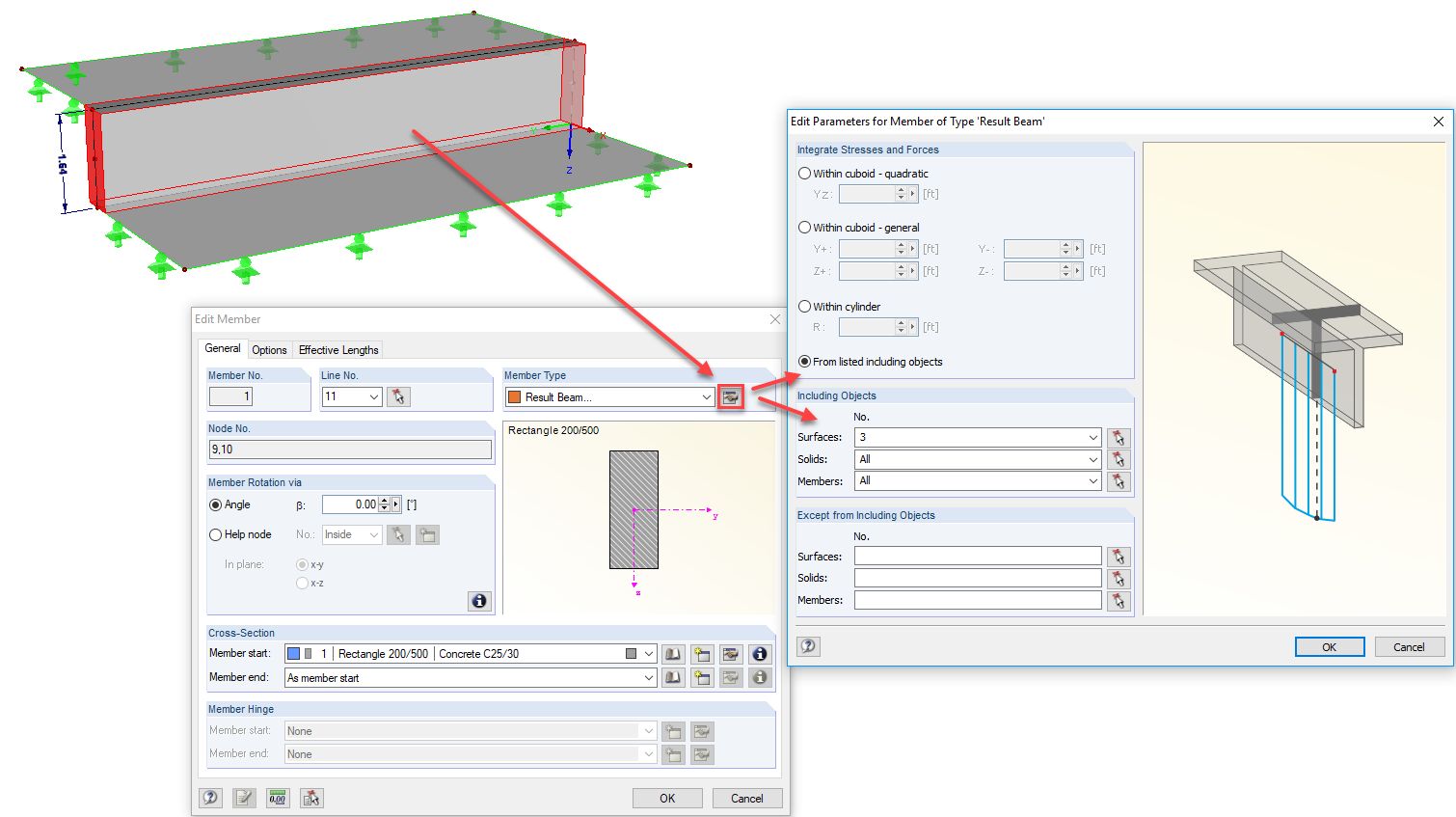
Task: Select the Within cylinder integration option
Action: tap(804, 306)
